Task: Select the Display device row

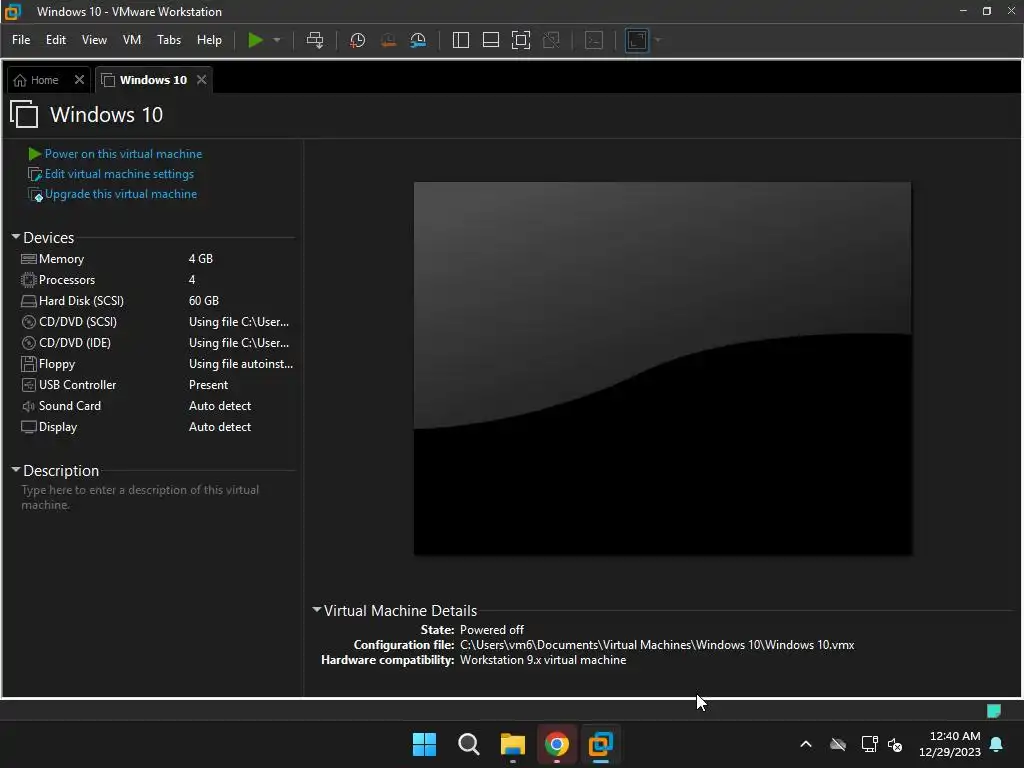Action: [157, 426]
